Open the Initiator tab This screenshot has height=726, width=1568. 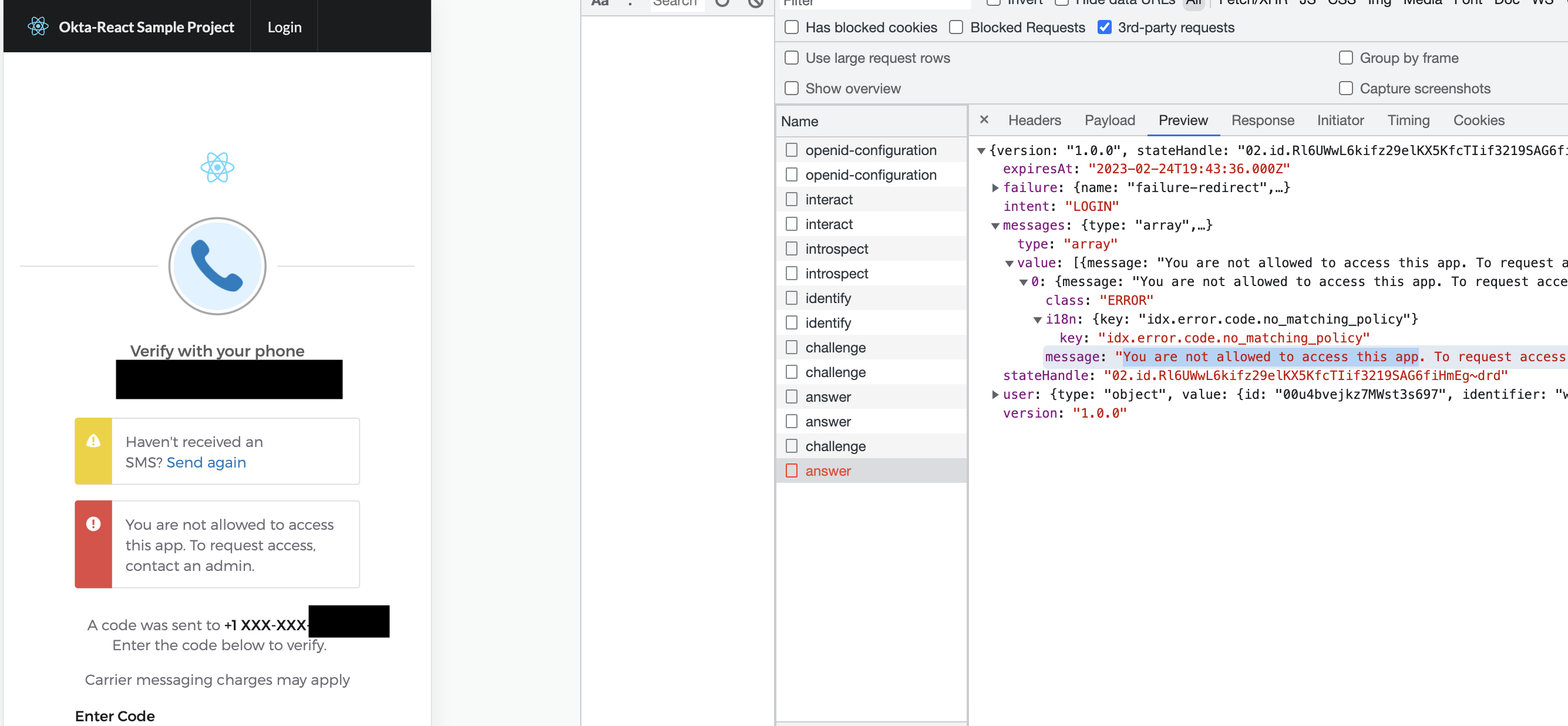click(x=1340, y=120)
